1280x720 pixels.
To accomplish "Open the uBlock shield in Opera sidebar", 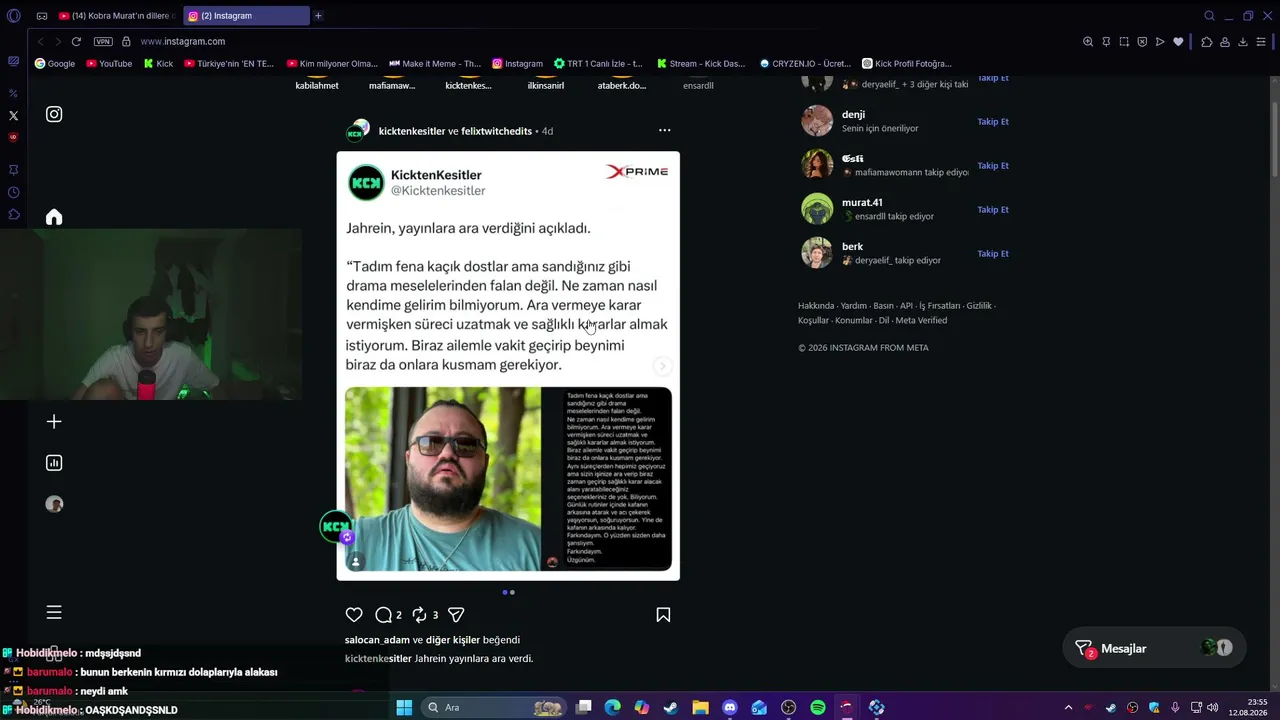I will point(13,137).
